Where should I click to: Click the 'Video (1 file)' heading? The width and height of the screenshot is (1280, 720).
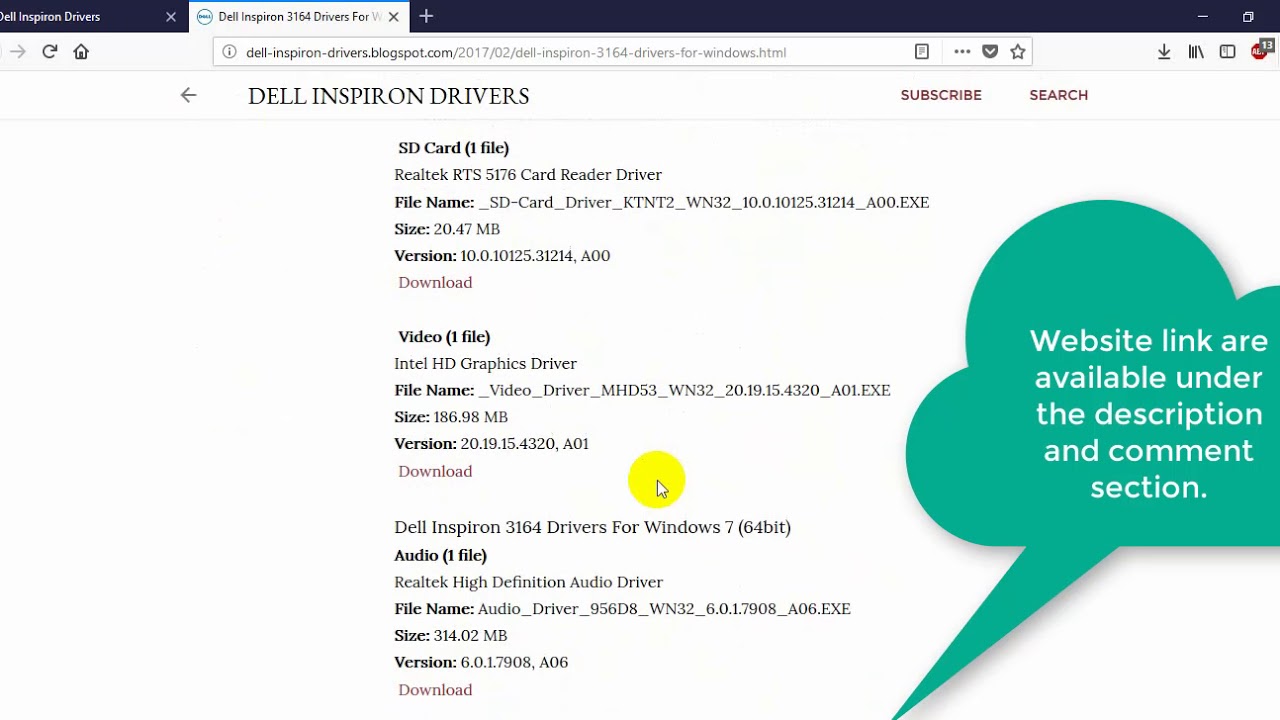444,337
